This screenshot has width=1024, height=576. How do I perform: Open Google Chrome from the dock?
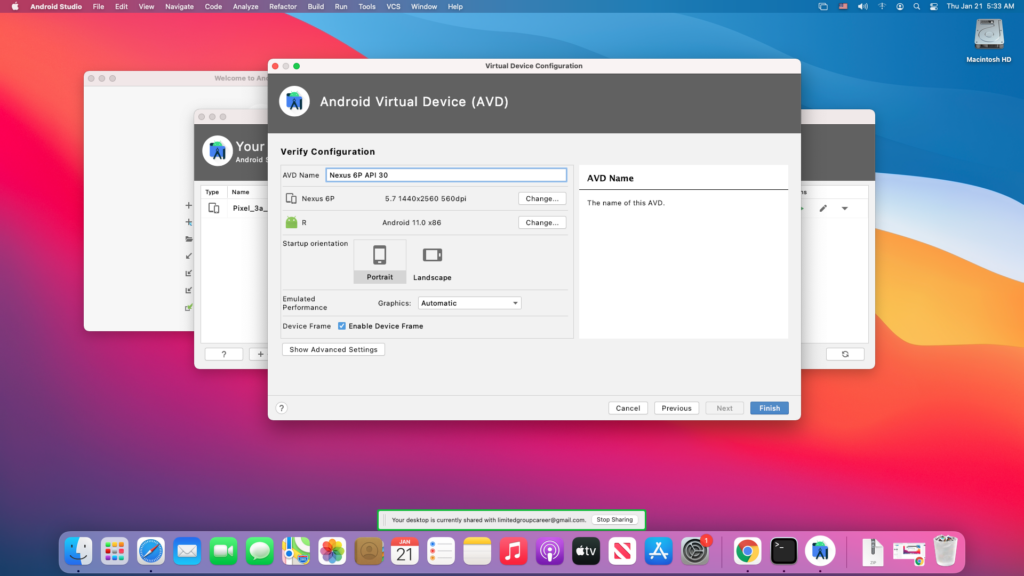(x=747, y=551)
